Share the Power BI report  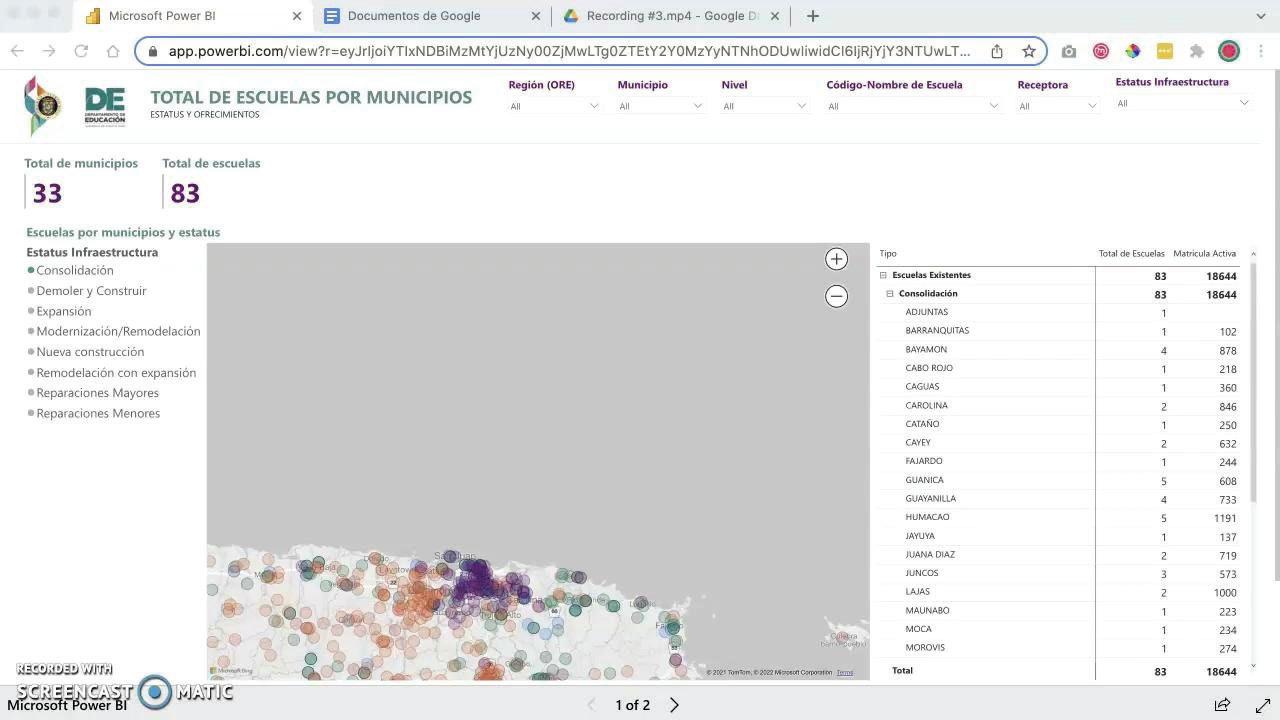(x=1222, y=705)
